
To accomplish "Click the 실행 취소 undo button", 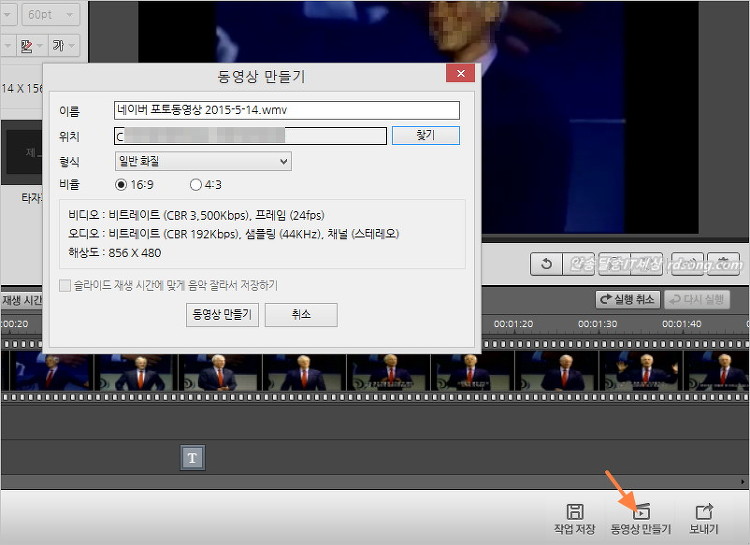I will pos(628,300).
